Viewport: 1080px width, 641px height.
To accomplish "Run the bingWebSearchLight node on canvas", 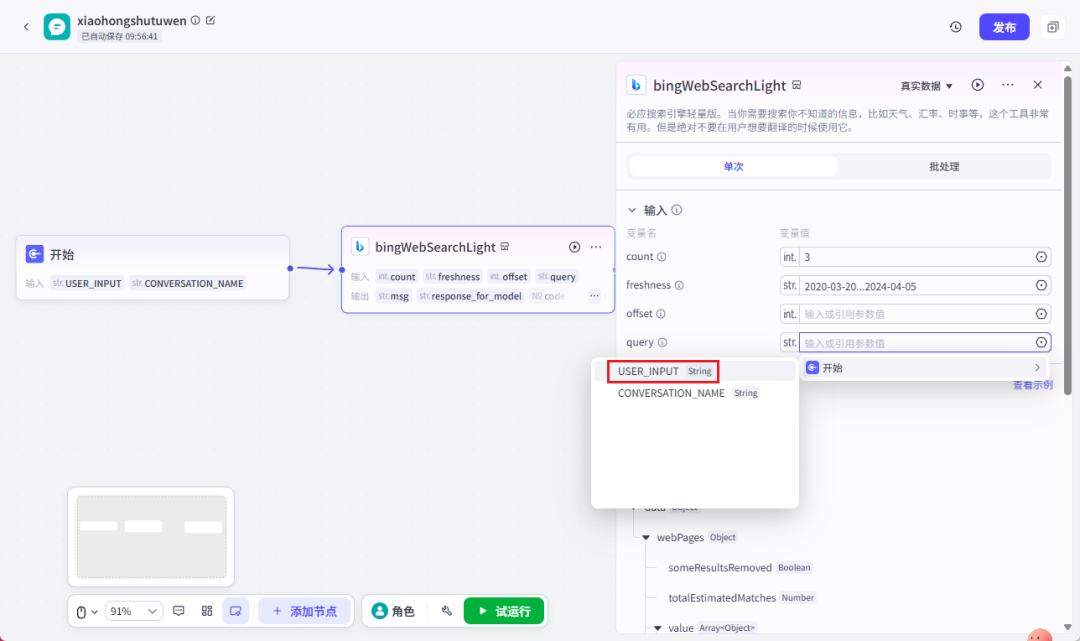I will pos(574,246).
